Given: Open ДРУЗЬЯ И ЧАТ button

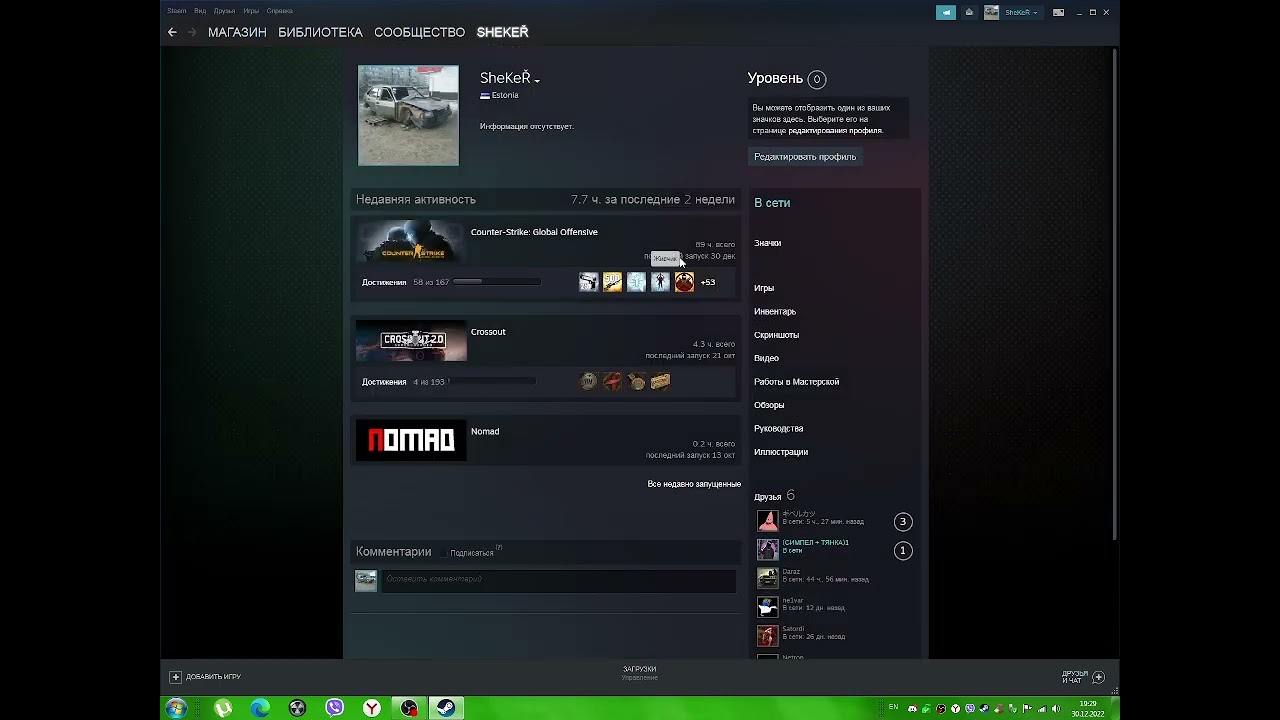Looking at the screenshot, I should pyautogui.click(x=1083, y=677).
